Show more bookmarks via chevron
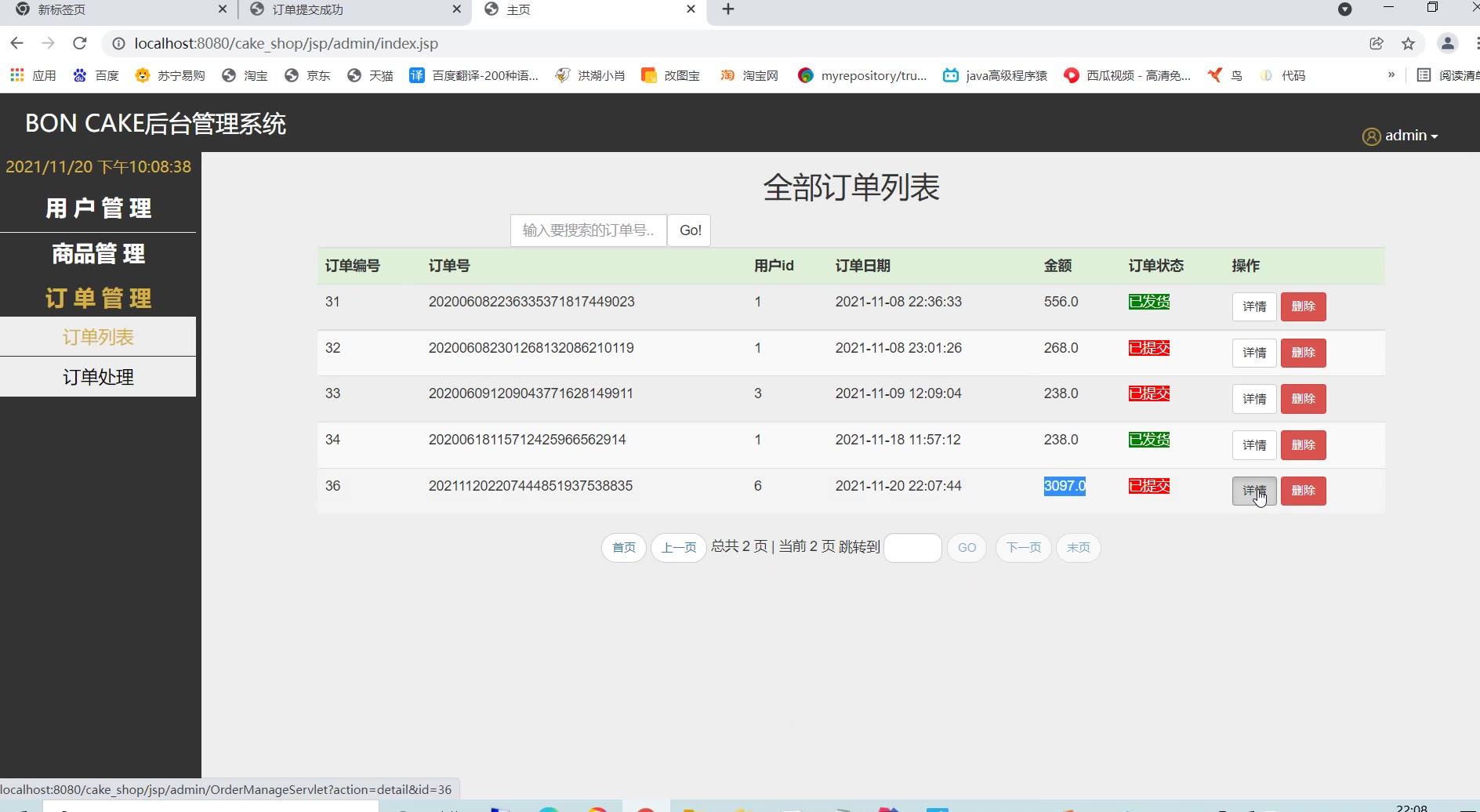This screenshot has height=812, width=1480. point(1391,75)
